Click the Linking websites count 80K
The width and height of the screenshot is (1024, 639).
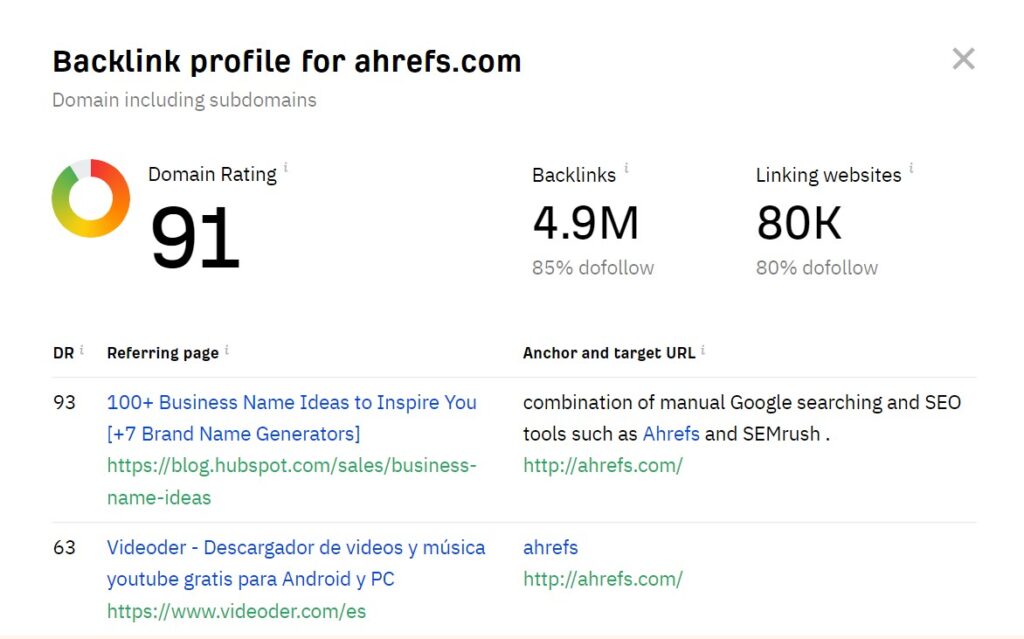[799, 223]
